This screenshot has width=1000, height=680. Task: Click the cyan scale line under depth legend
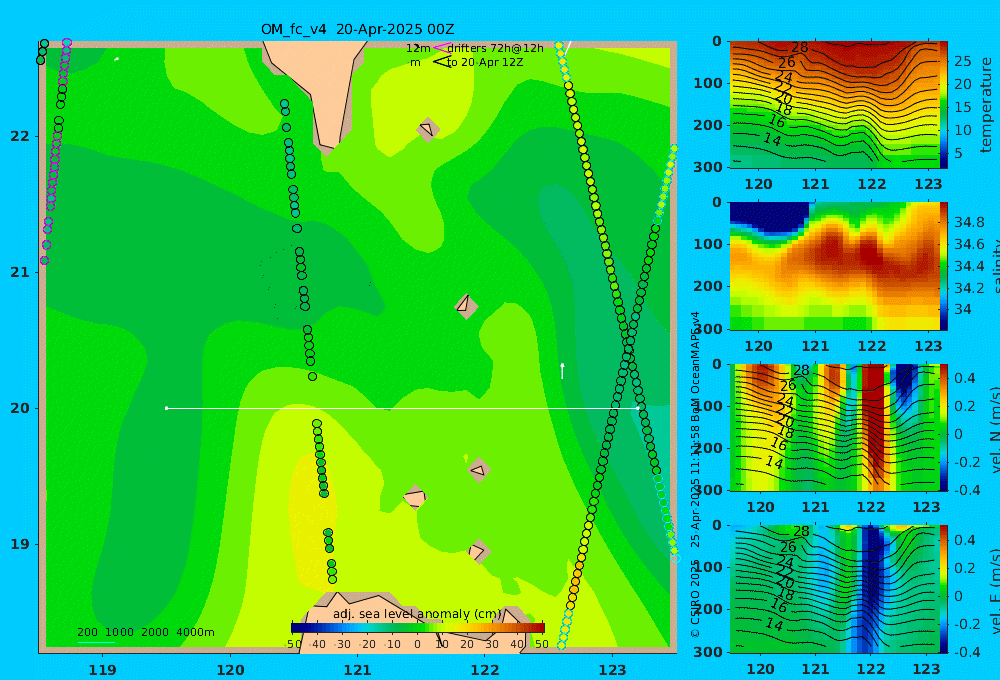click(96, 642)
